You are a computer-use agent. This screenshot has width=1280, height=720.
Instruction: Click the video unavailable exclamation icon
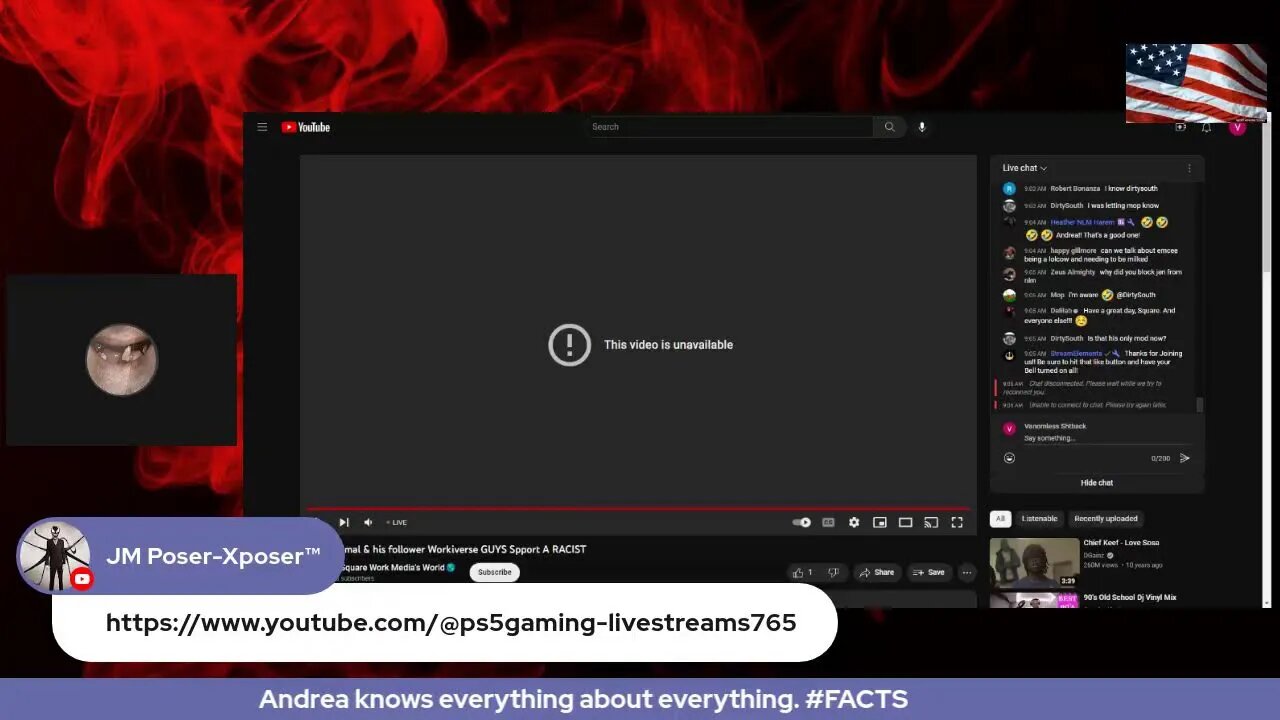tap(569, 345)
